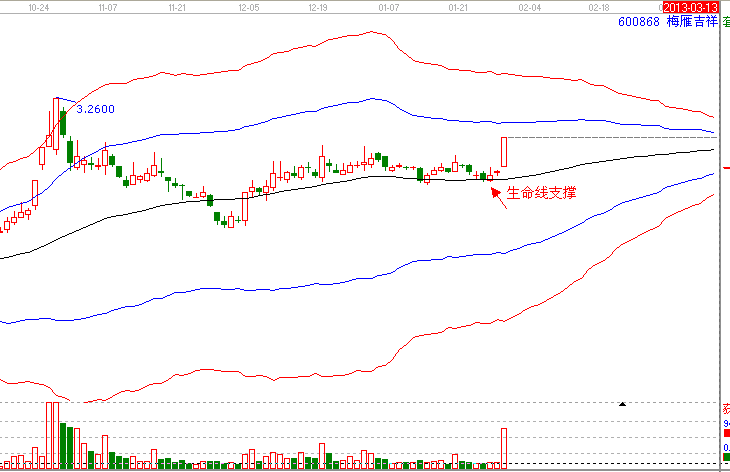Viewport: 730px width, 472px height.
Task: Click the 12-05 date on time axis
Action: click(x=249, y=6)
